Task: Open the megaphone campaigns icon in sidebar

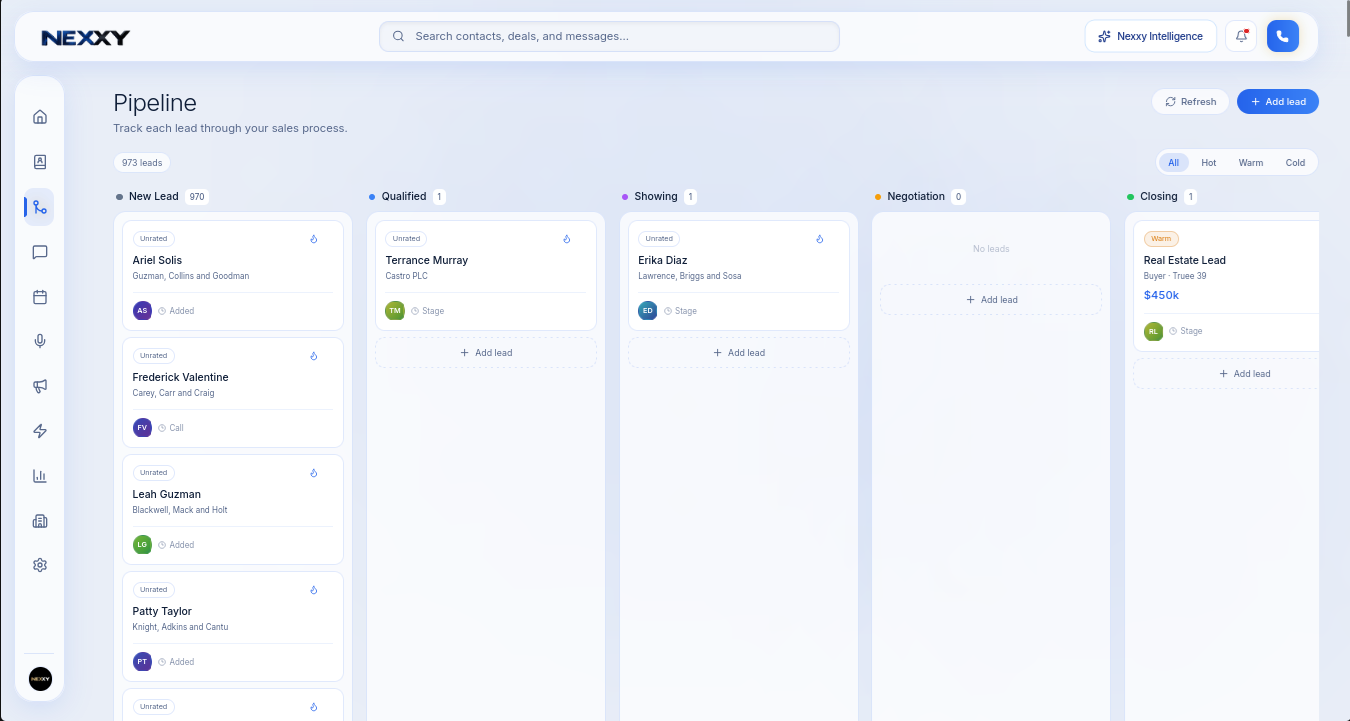Action: (40, 386)
